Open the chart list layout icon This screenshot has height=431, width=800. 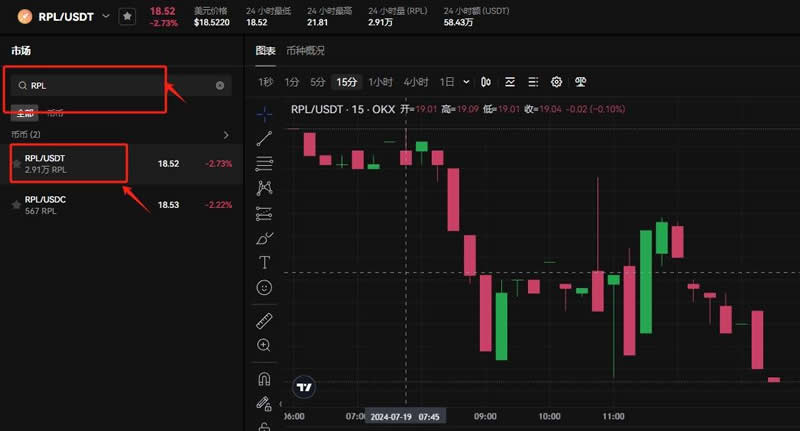pyautogui.click(x=533, y=82)
